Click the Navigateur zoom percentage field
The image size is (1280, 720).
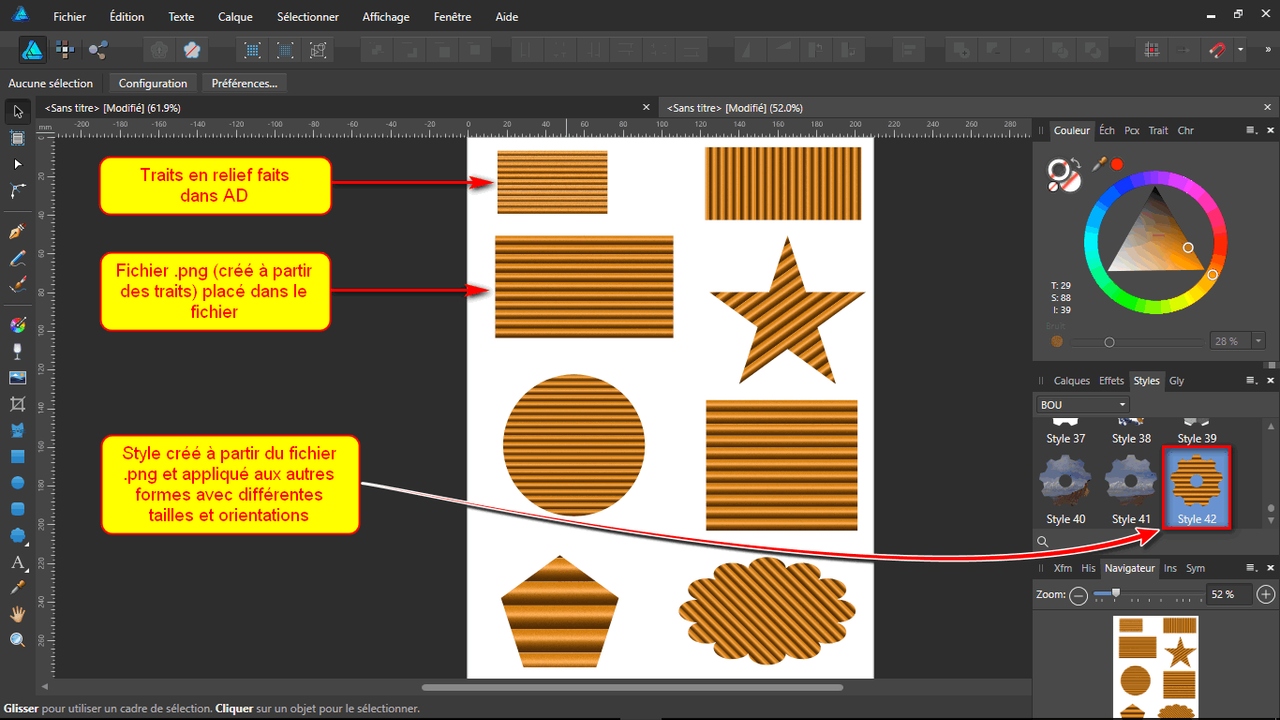pos(1227,595)
